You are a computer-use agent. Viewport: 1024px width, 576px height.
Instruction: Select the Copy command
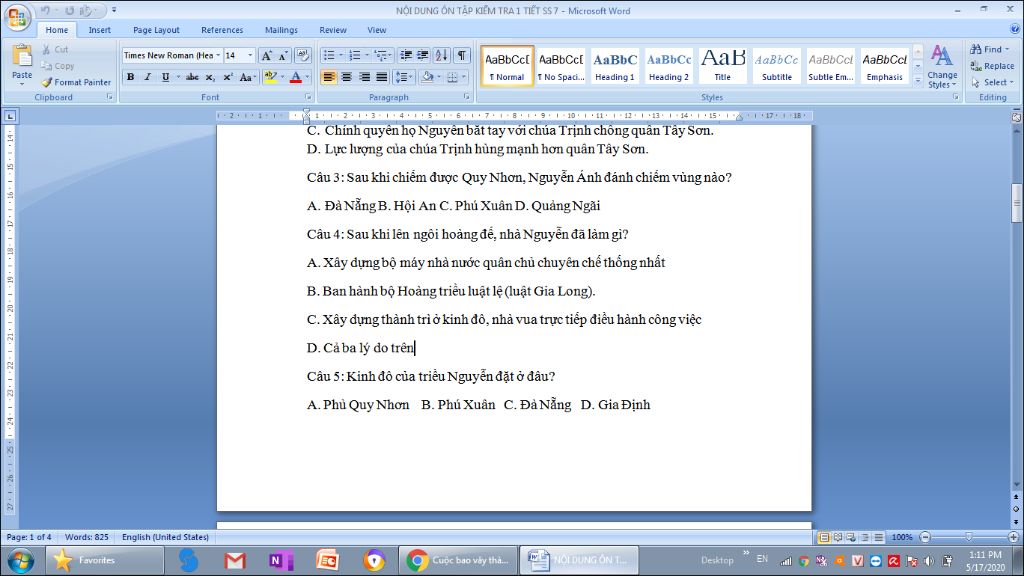tap(57, 66)
